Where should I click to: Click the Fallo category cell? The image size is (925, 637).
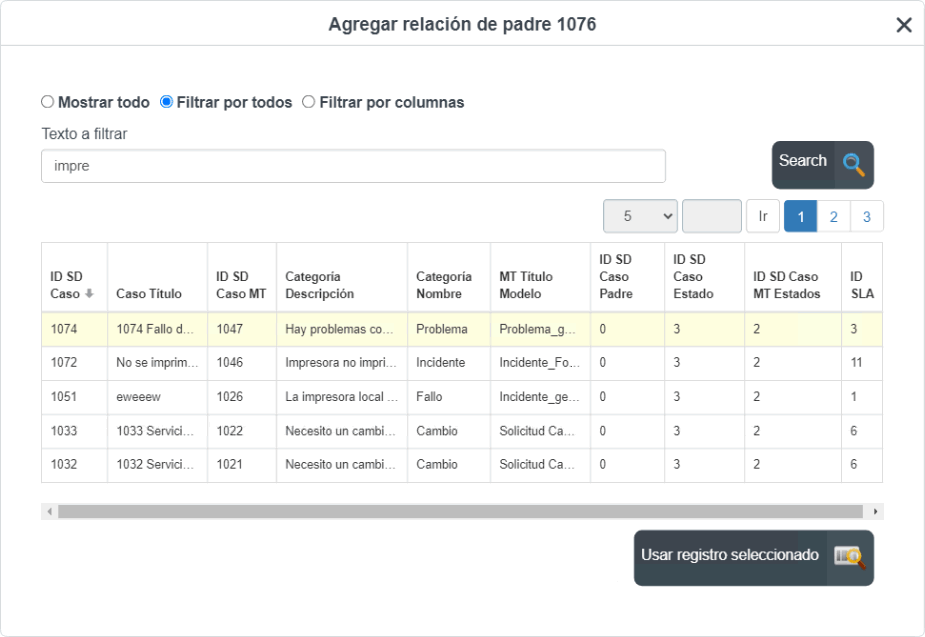pyautogui.click(x=449, y=397)
